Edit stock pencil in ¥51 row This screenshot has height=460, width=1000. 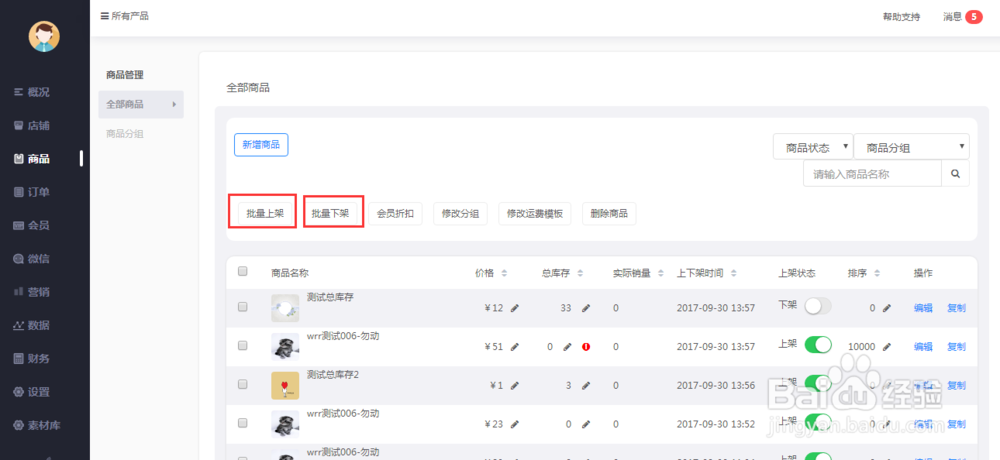pyautogui.click(x=567, y=347)
